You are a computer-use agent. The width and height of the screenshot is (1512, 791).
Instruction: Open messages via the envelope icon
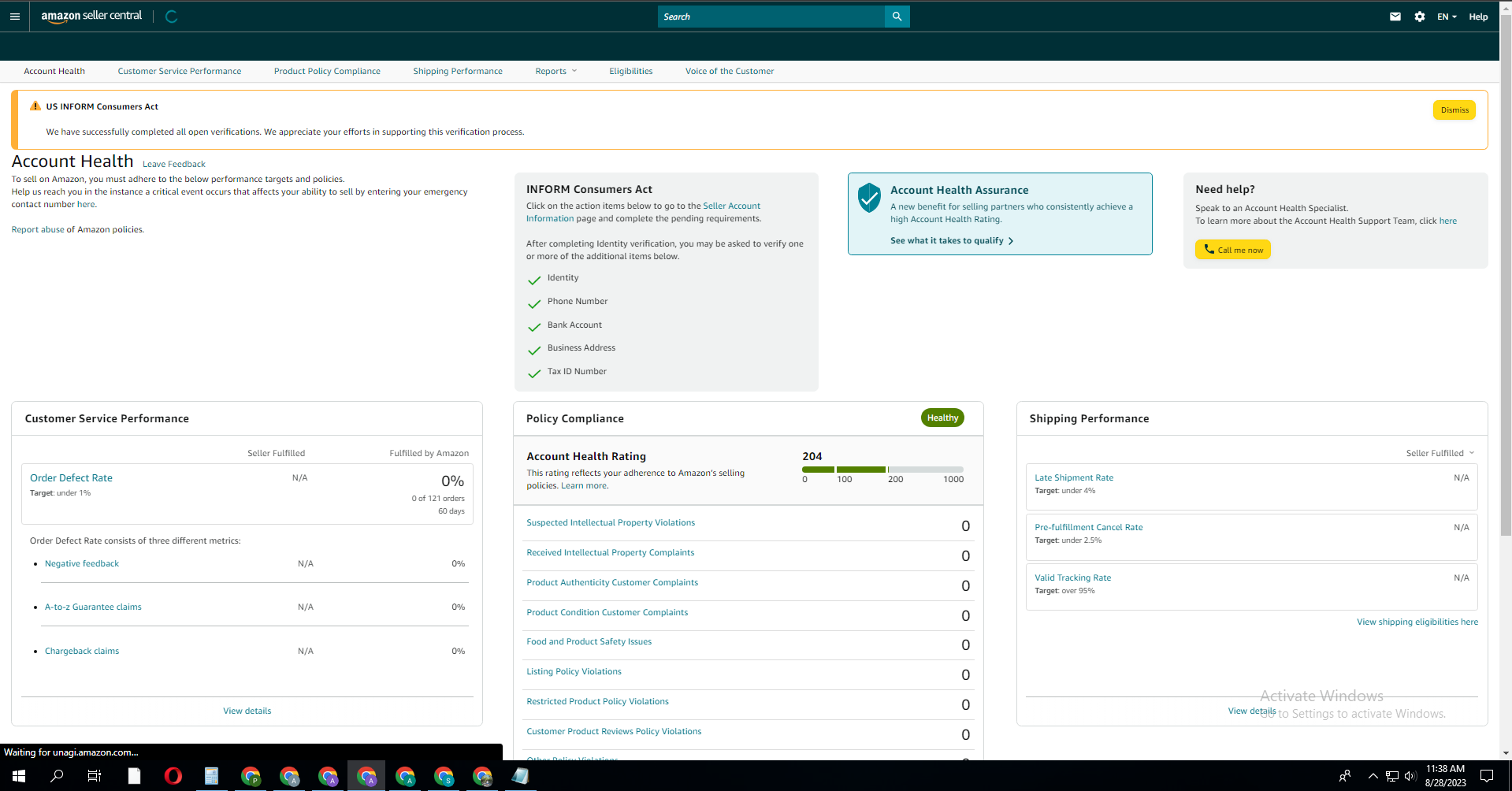click(x=1395, y=17)
